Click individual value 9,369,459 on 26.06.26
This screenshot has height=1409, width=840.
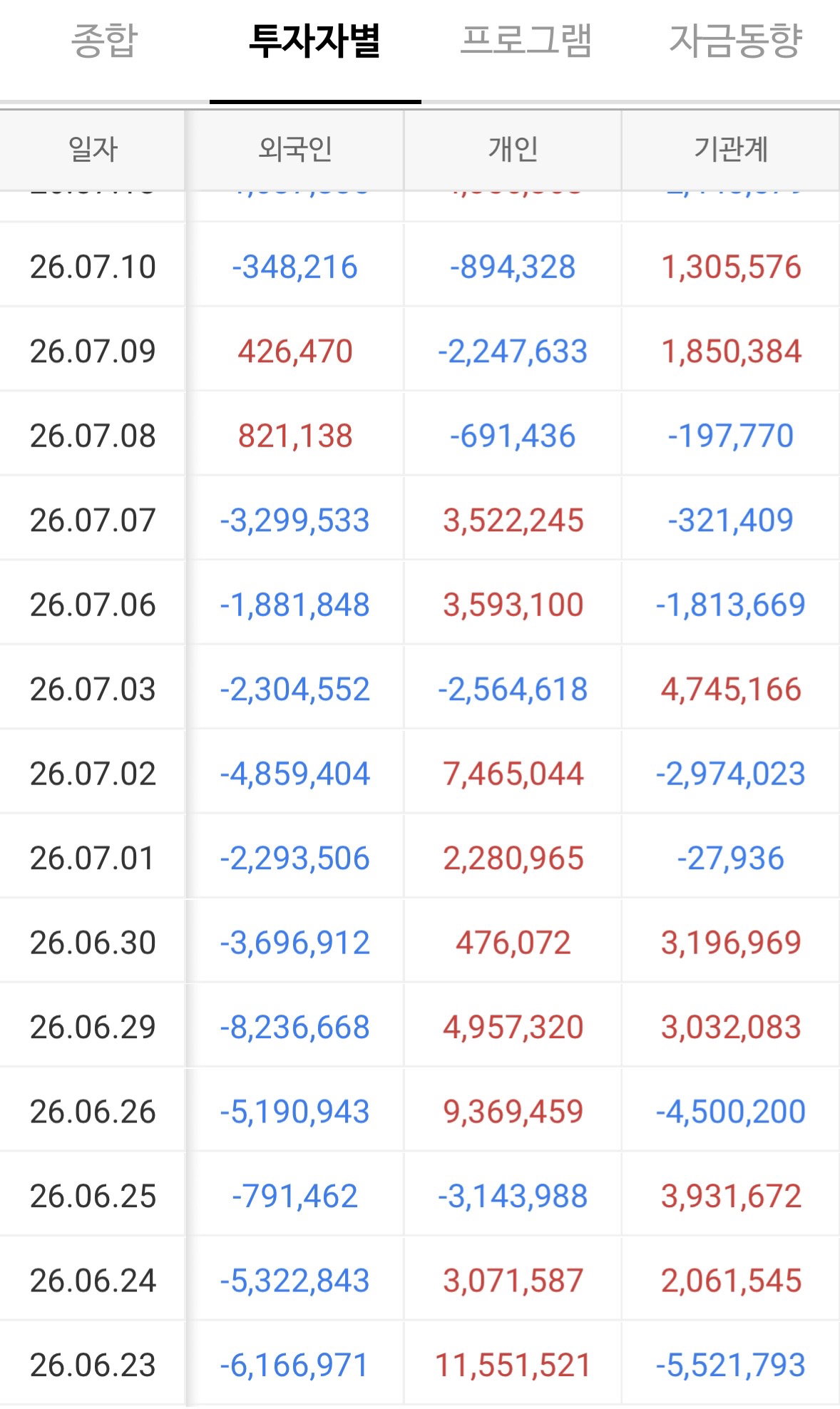[513, 1112]
